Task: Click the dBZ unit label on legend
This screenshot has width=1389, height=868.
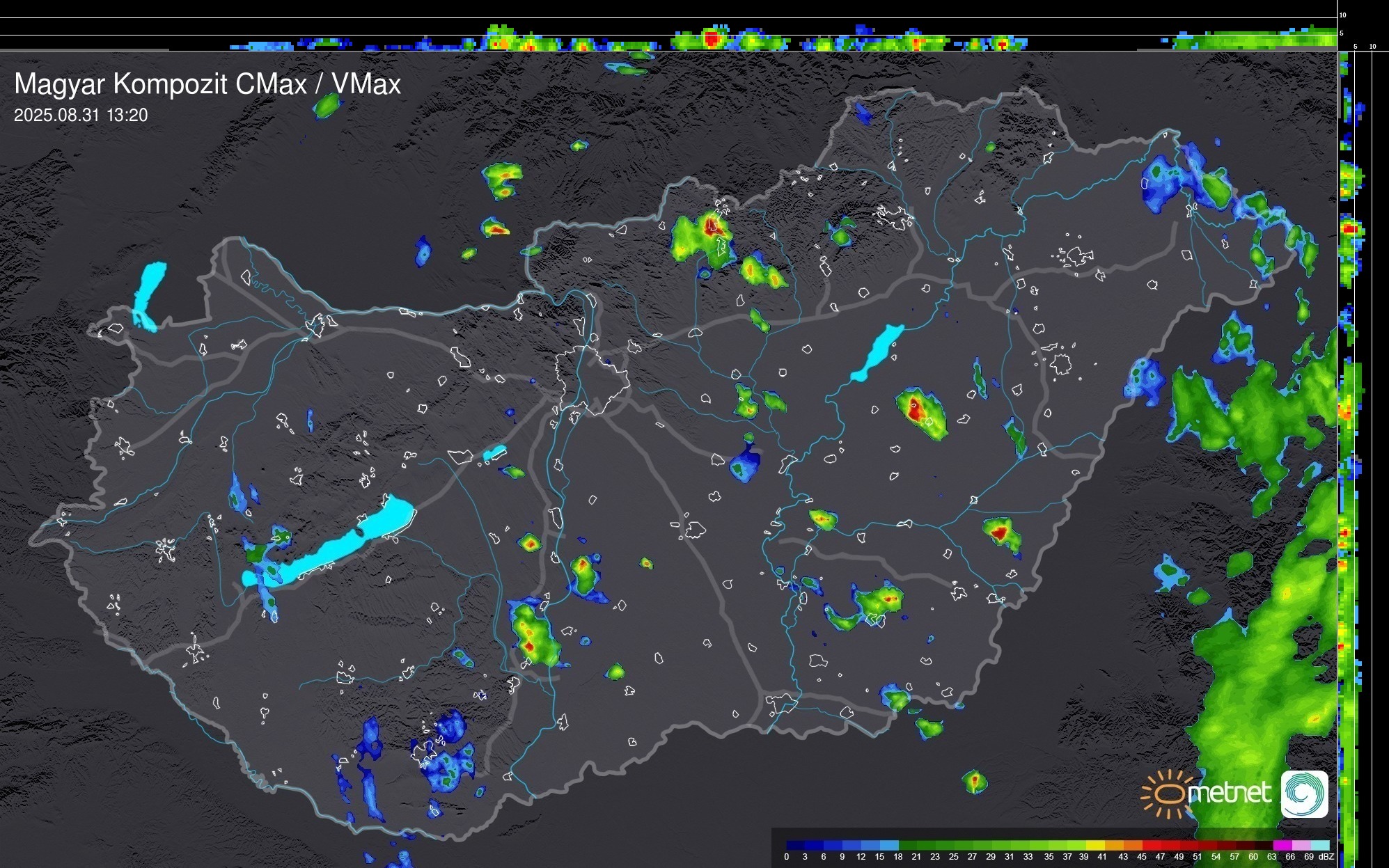Action: [1326, 857]
